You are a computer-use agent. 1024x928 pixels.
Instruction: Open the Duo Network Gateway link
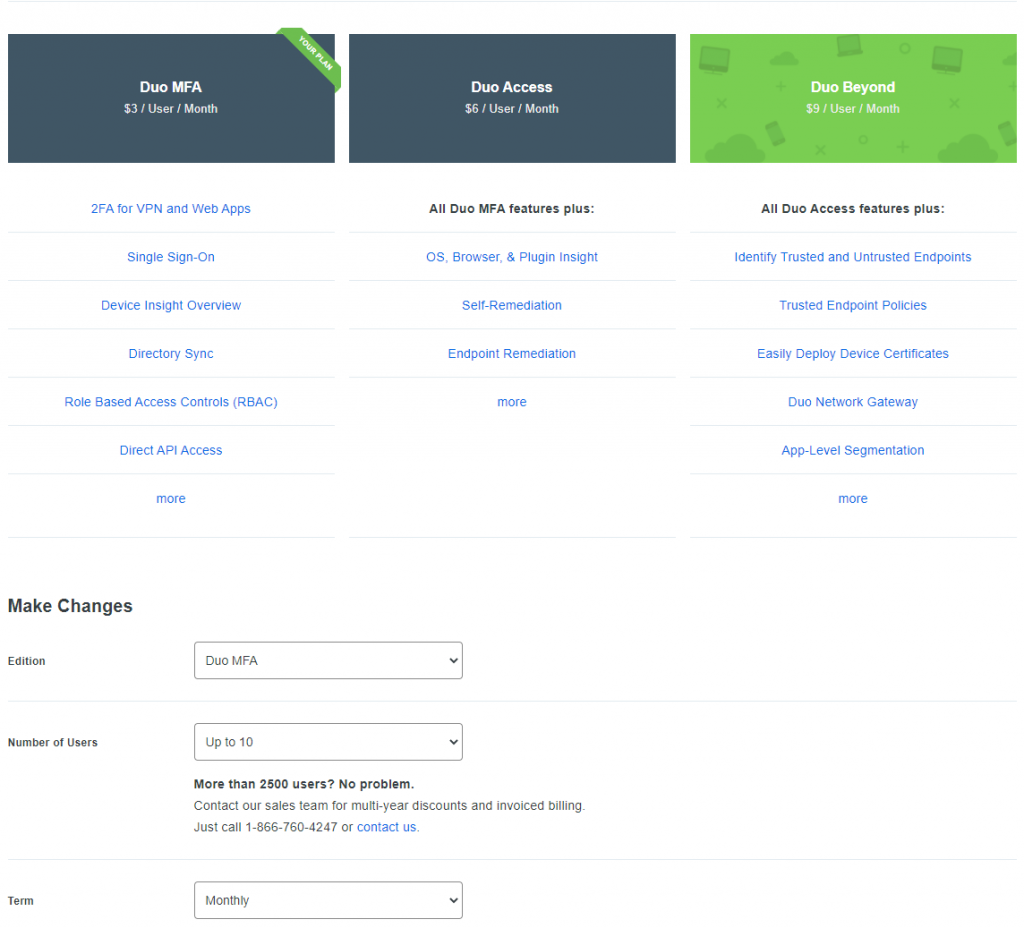853,402
